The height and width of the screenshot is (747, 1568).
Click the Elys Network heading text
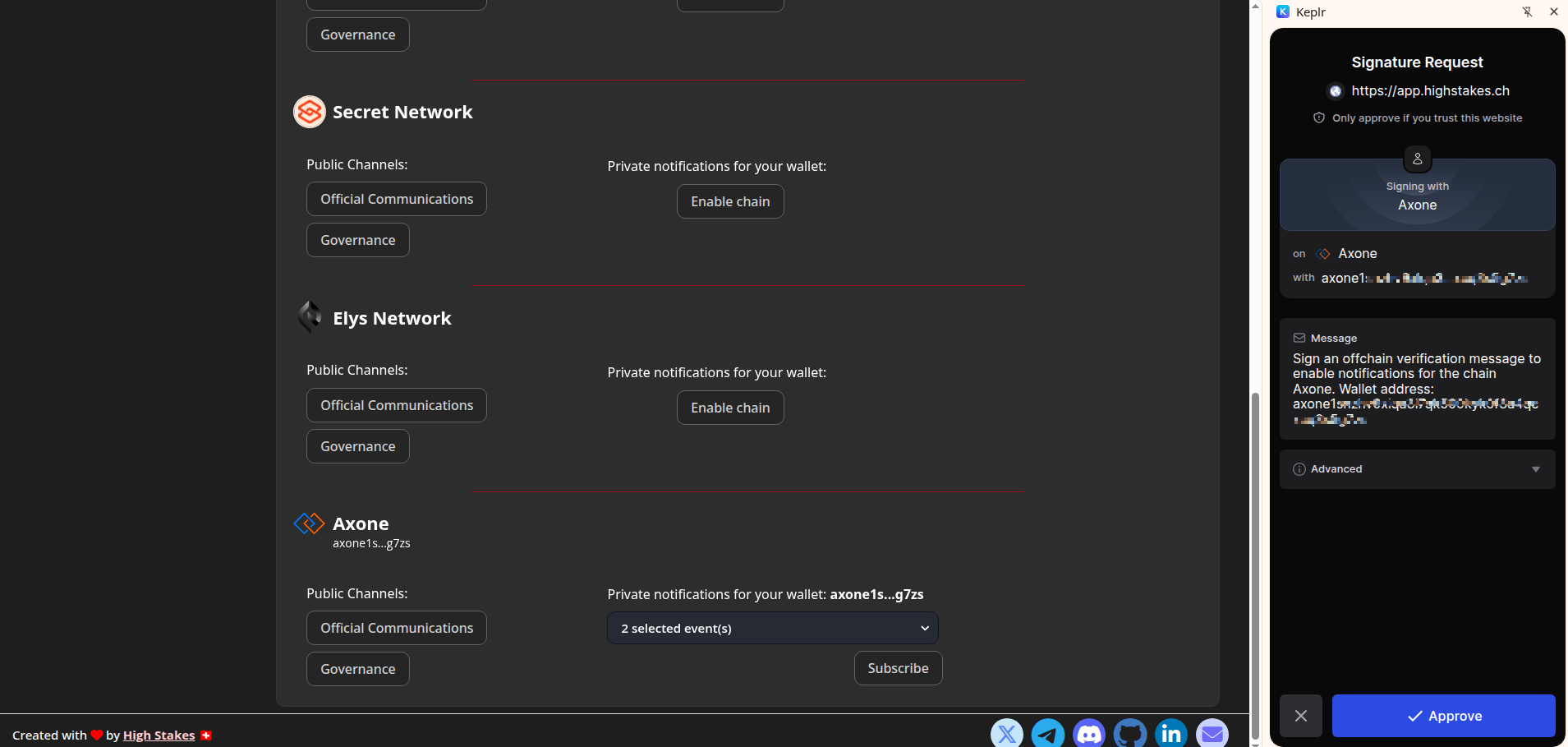(392, 318)
